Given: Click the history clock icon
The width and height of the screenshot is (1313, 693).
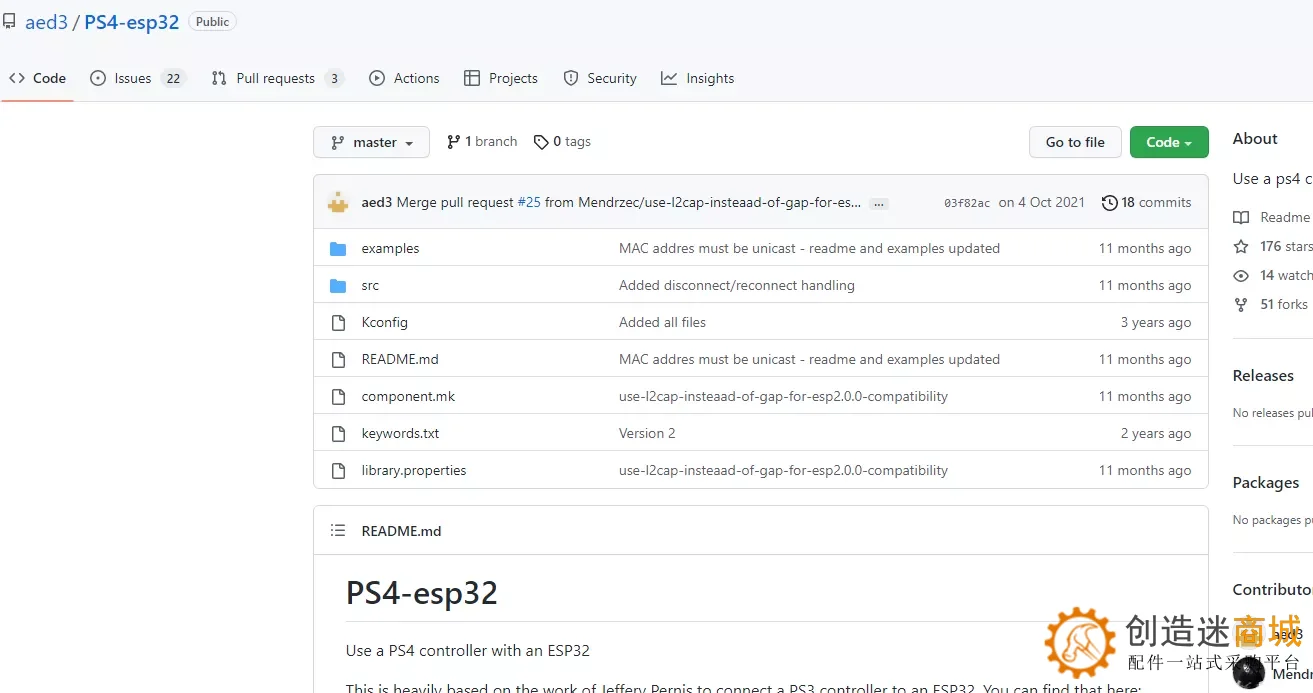Looking at the screenshot, I should 1109,203.
